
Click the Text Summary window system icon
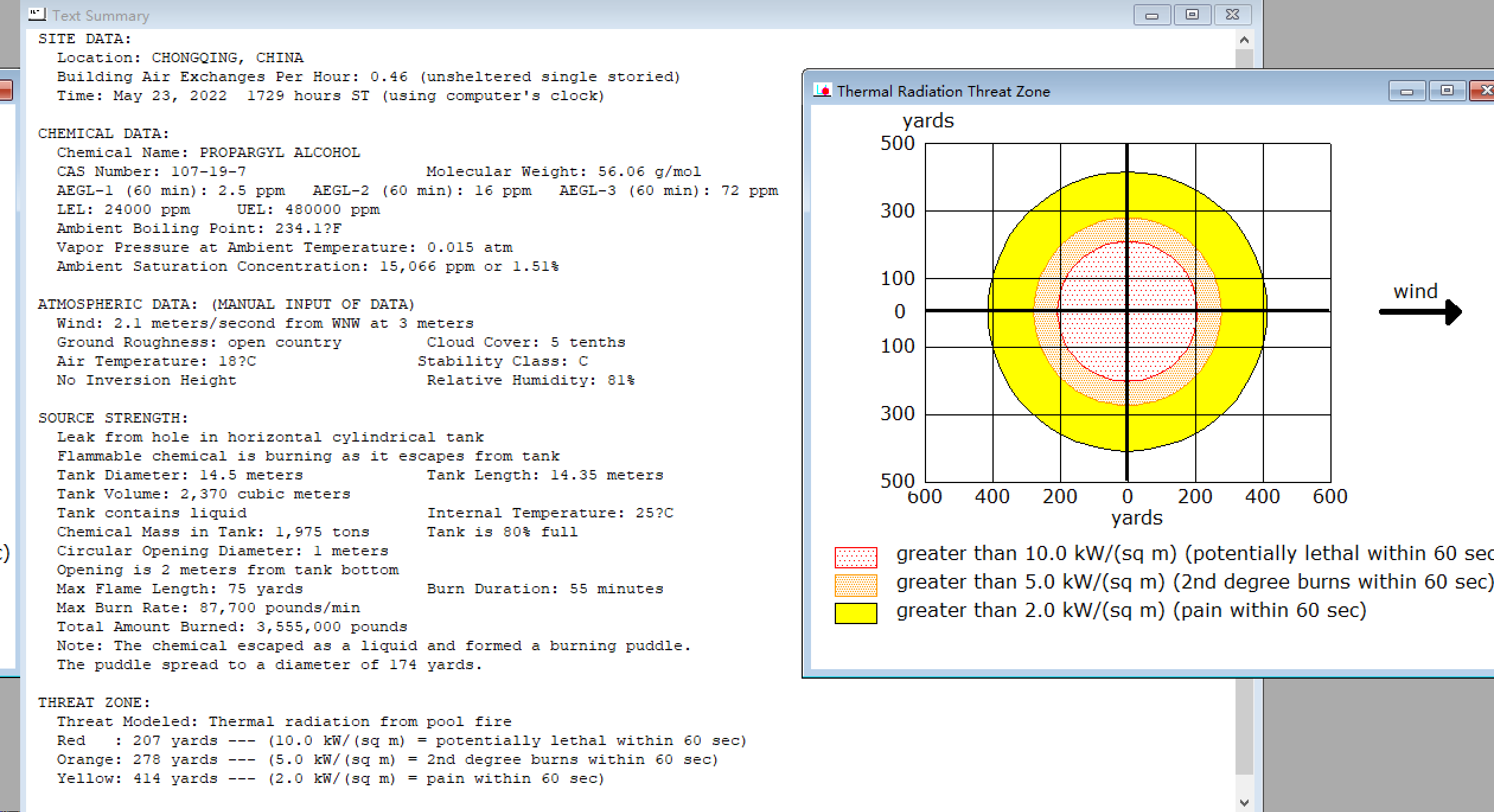37,14
